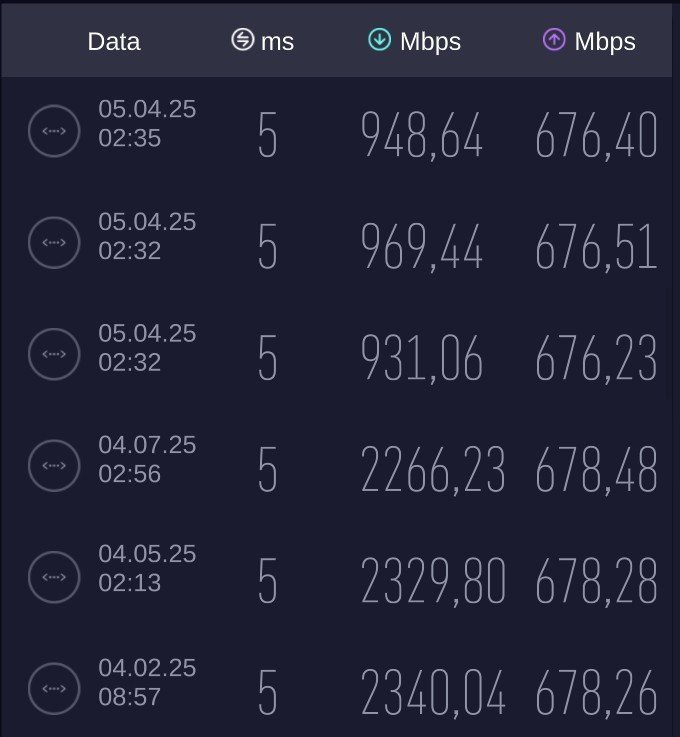Click the connection icon beside the 02:35 result
680x737 pixels.
tap(54, 131)
